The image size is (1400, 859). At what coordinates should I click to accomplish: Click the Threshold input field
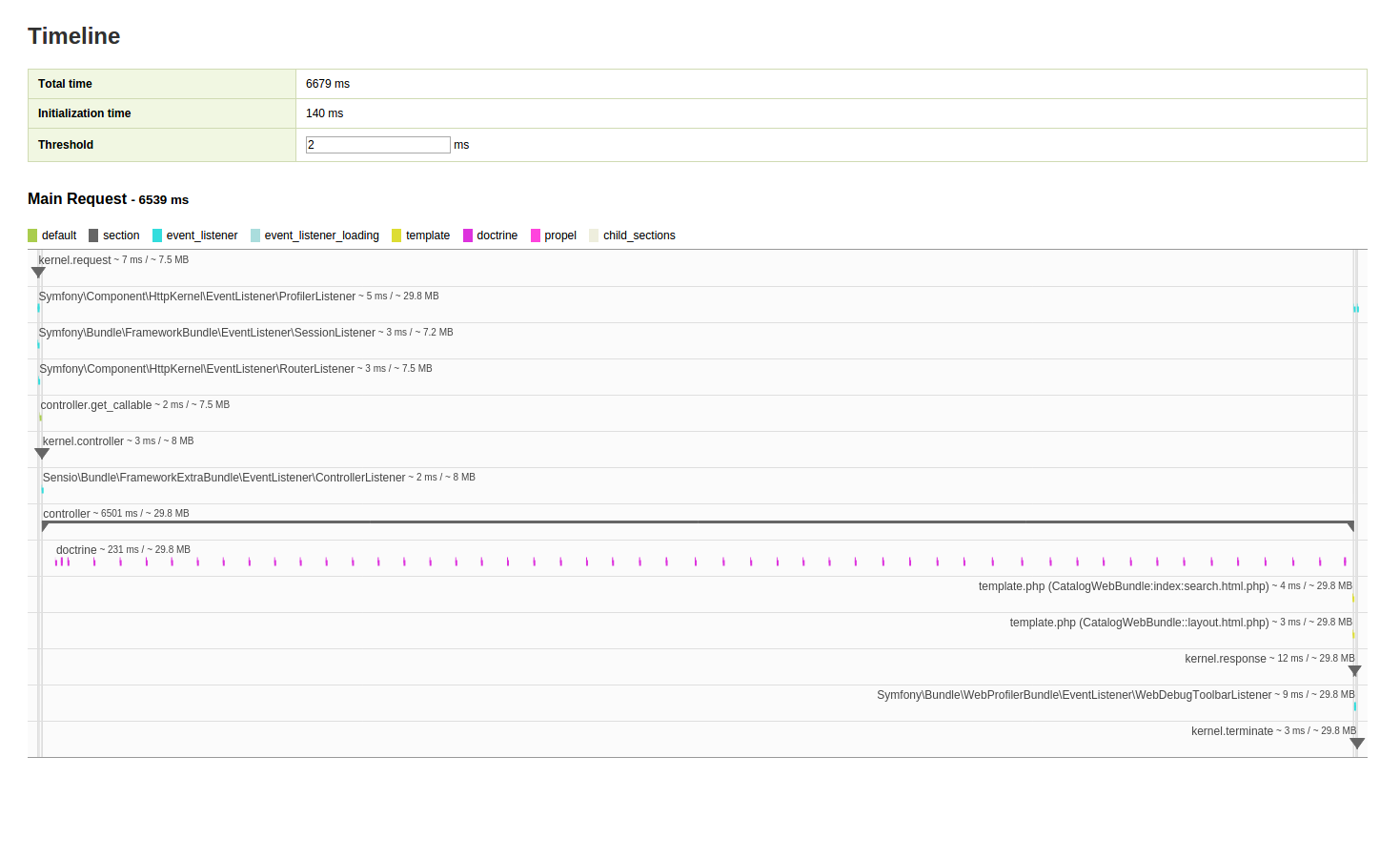tap(377, 145)
